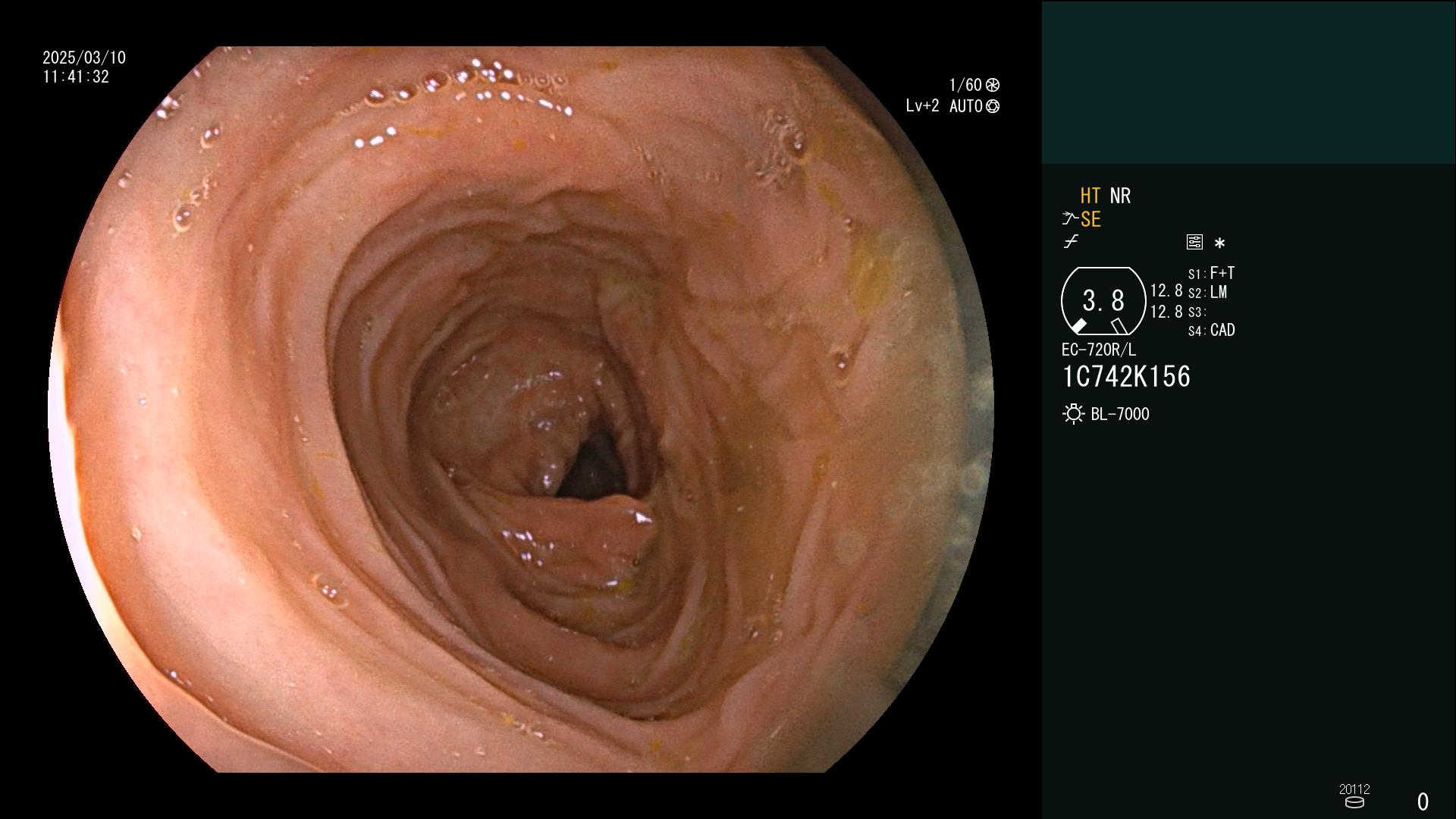Click the AUTO iris mode text
This screenshot has height=819, width=1456.
click(966, 106)
